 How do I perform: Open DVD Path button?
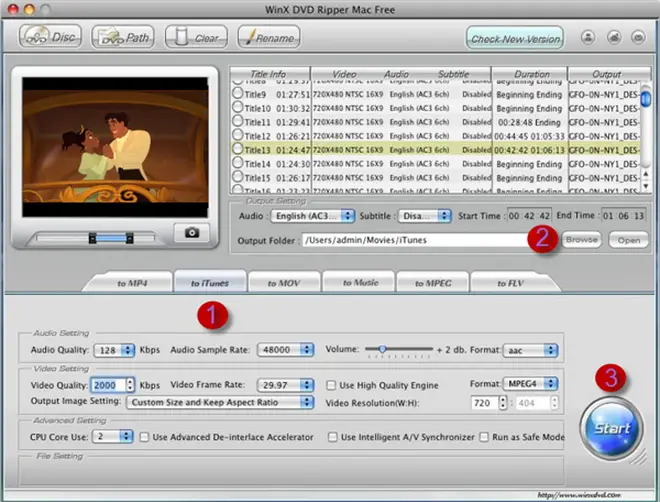click(123, 37)
